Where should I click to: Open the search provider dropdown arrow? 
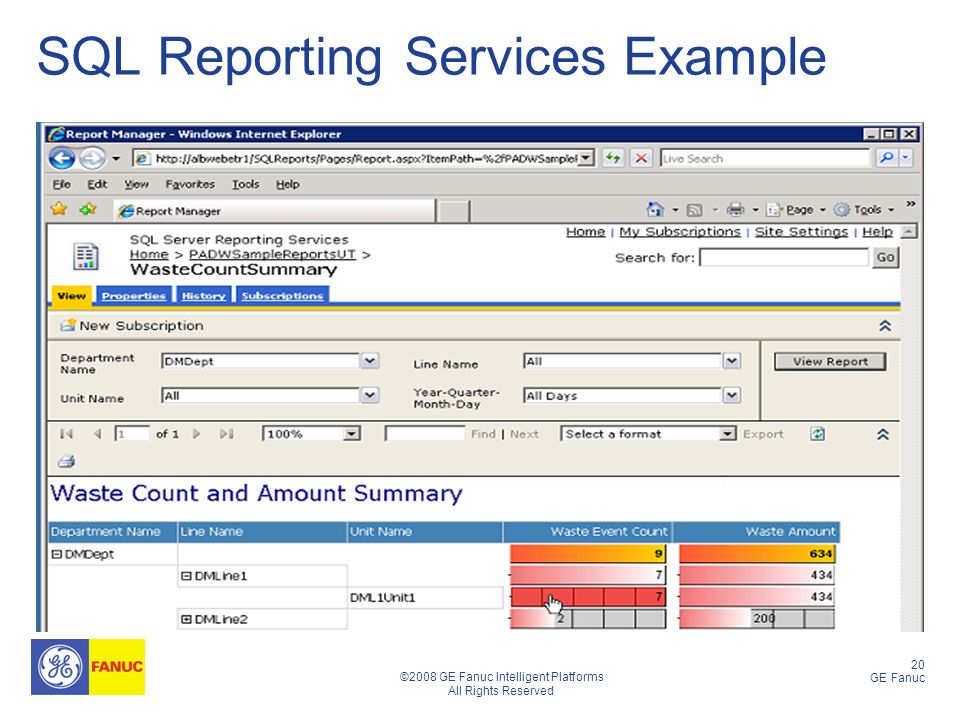[906, 158]
